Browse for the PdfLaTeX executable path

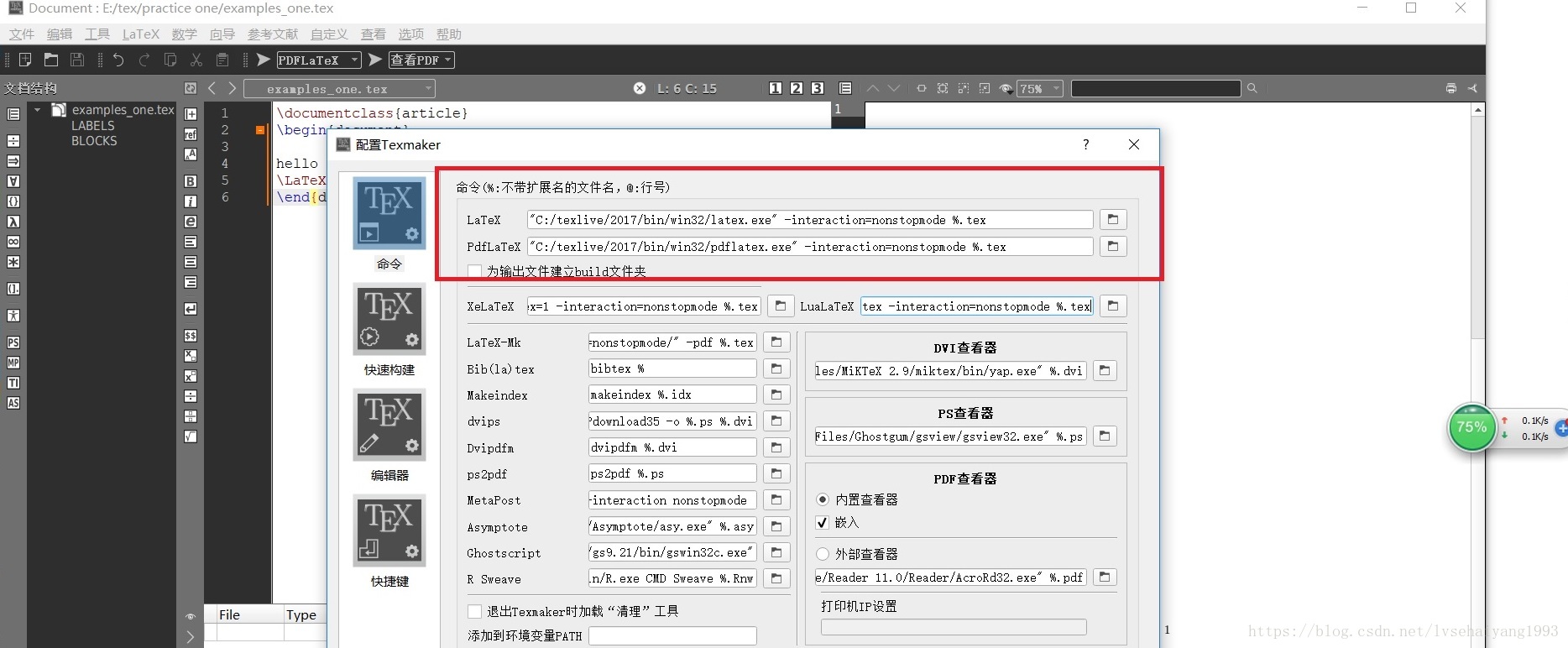1113,246
